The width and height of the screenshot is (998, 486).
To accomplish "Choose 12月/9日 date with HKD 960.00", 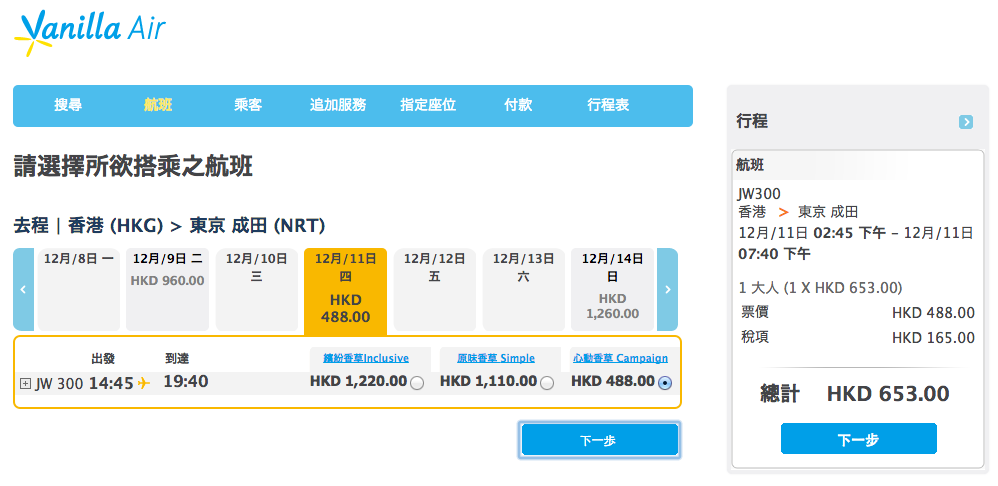I will click(x=167, y=289).
